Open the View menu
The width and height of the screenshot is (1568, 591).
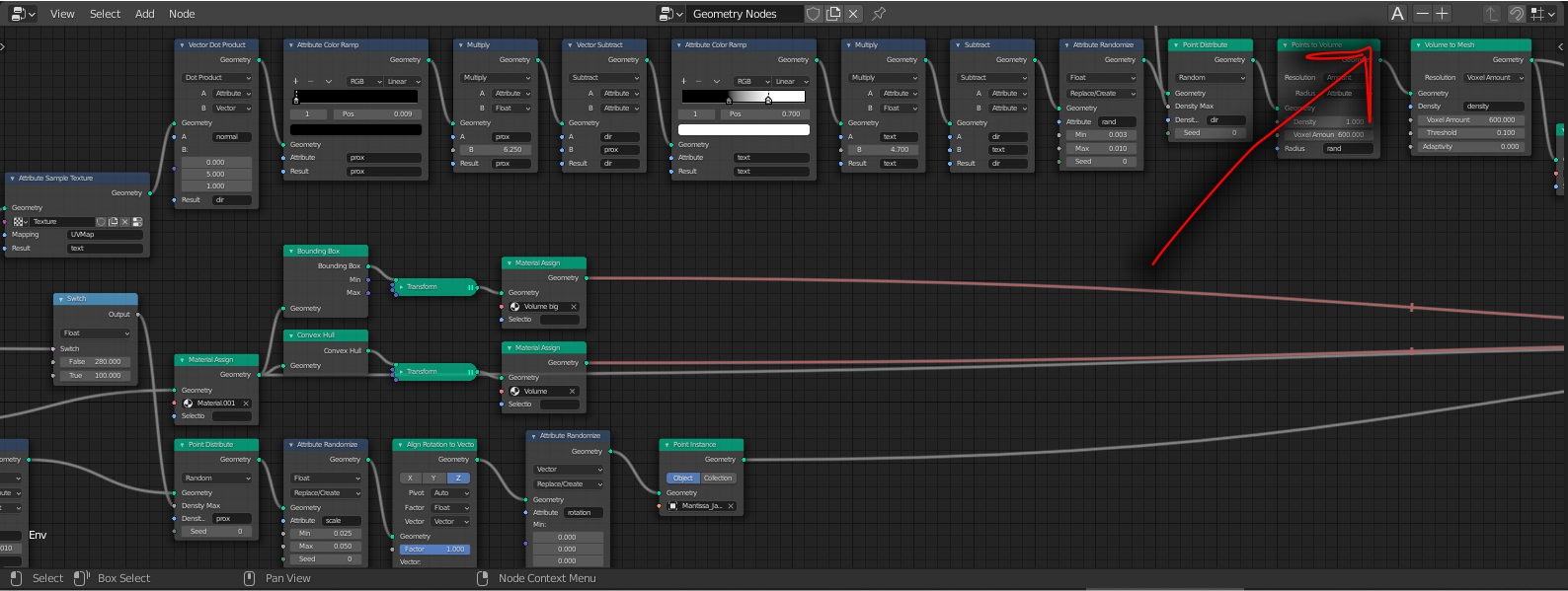tap(62, 14)
